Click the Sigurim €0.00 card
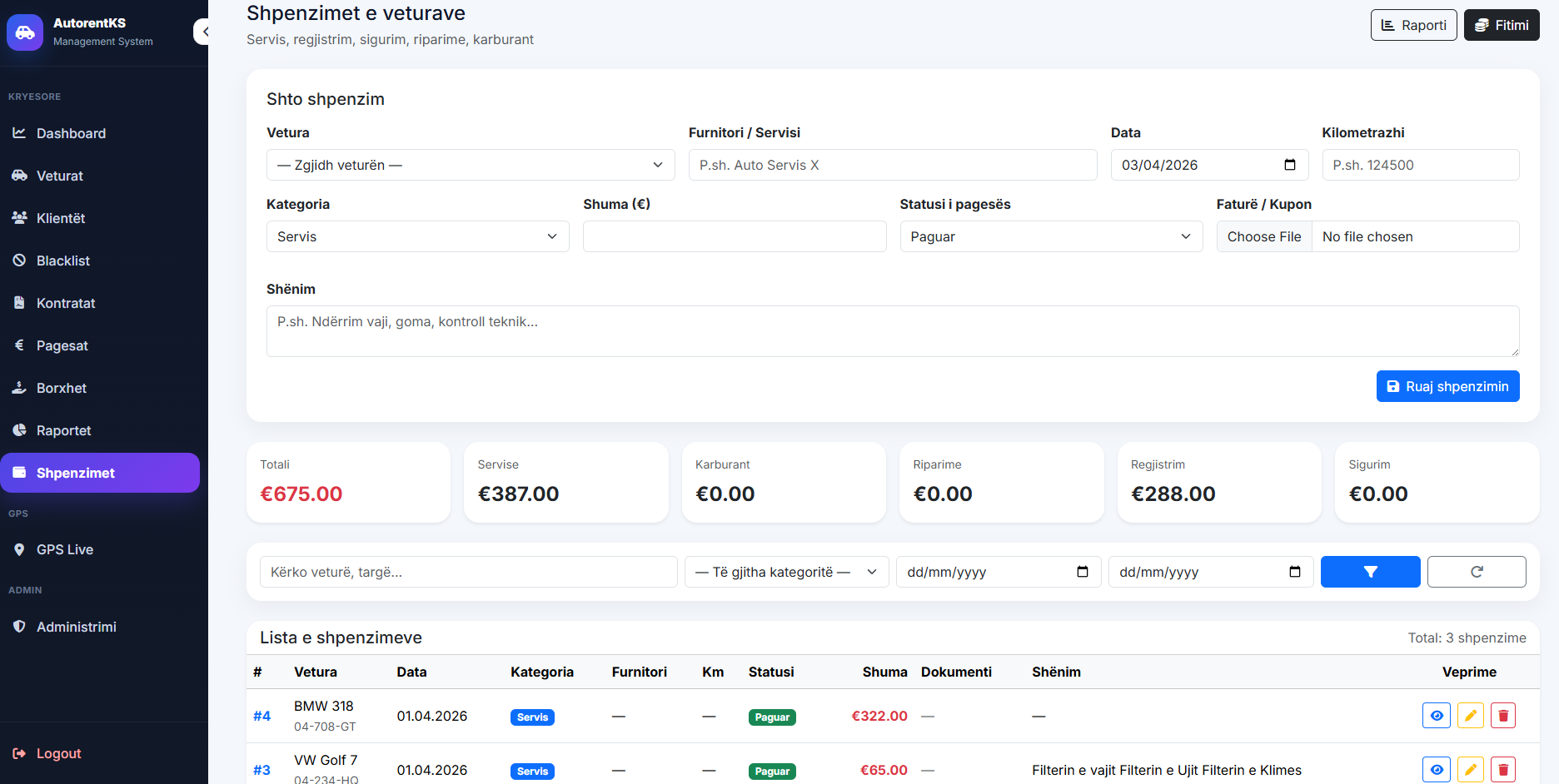The image size is (1559, 784). (1437, 483)
